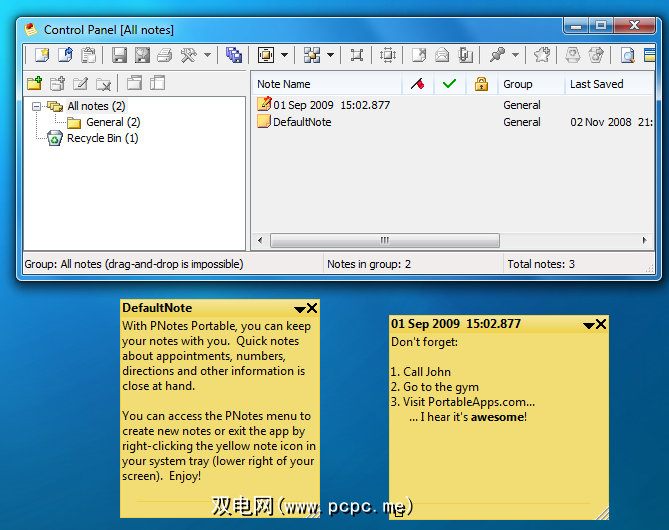
Task: Click the Save As floppy icon
Action: [142, 55]
